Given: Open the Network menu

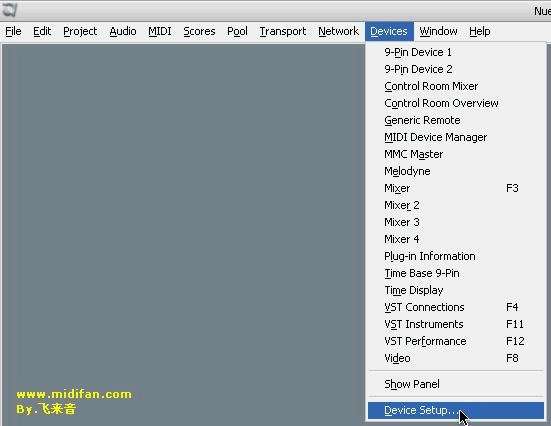Looking at the screenshot, I should coord(338,31).
